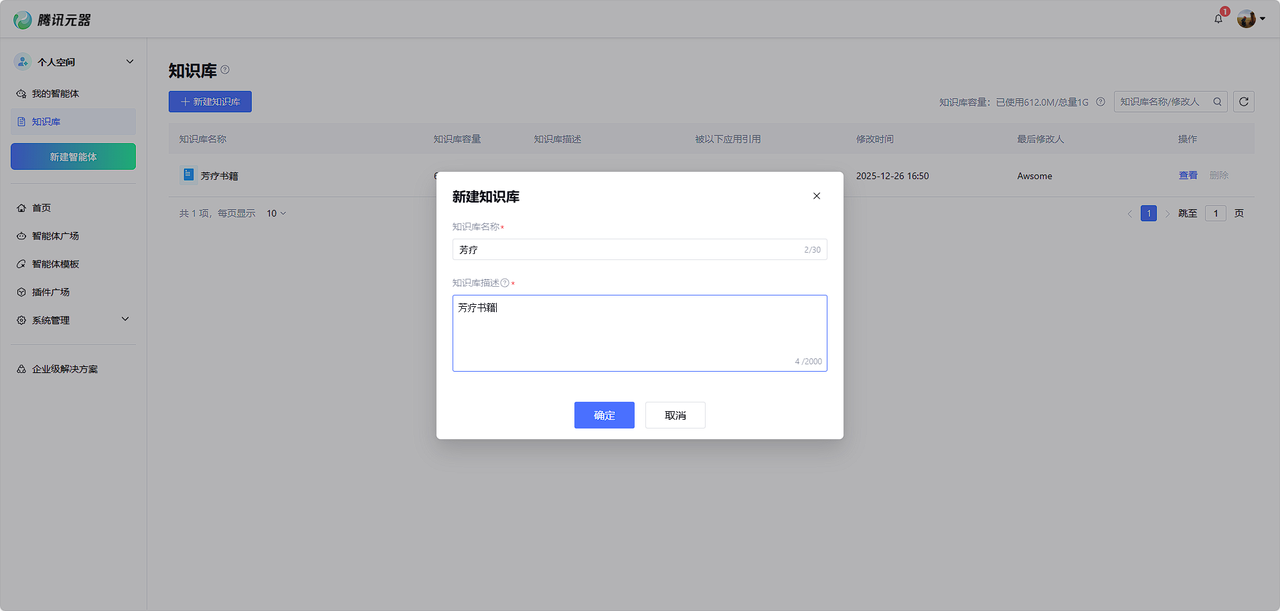Expand 系统管理 menu chevron
Image resolution: width=1280 pixels, height=611 pixels.
125,319
